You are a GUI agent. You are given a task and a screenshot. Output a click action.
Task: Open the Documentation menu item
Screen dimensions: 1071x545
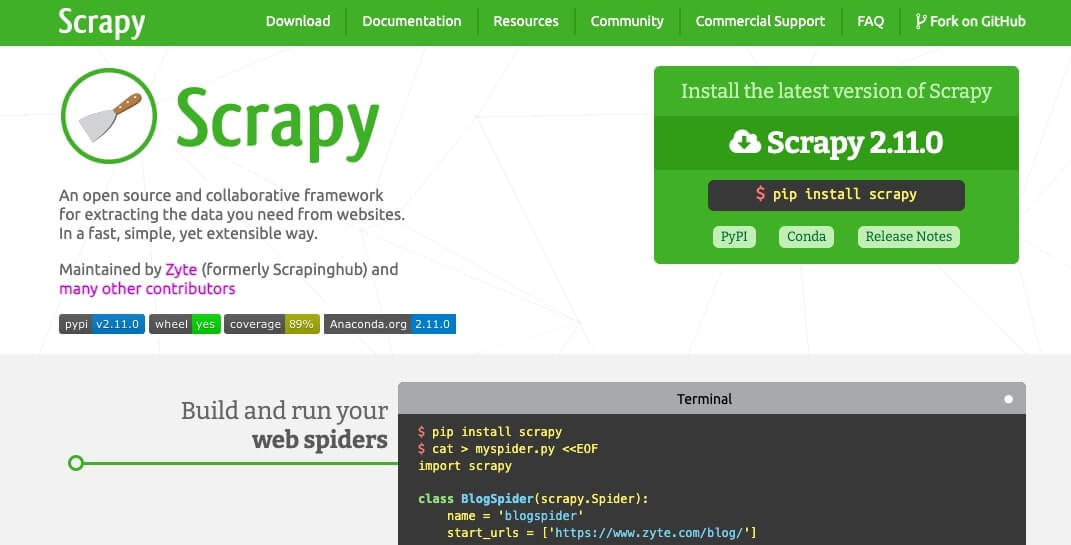click(x=412, y=21)
